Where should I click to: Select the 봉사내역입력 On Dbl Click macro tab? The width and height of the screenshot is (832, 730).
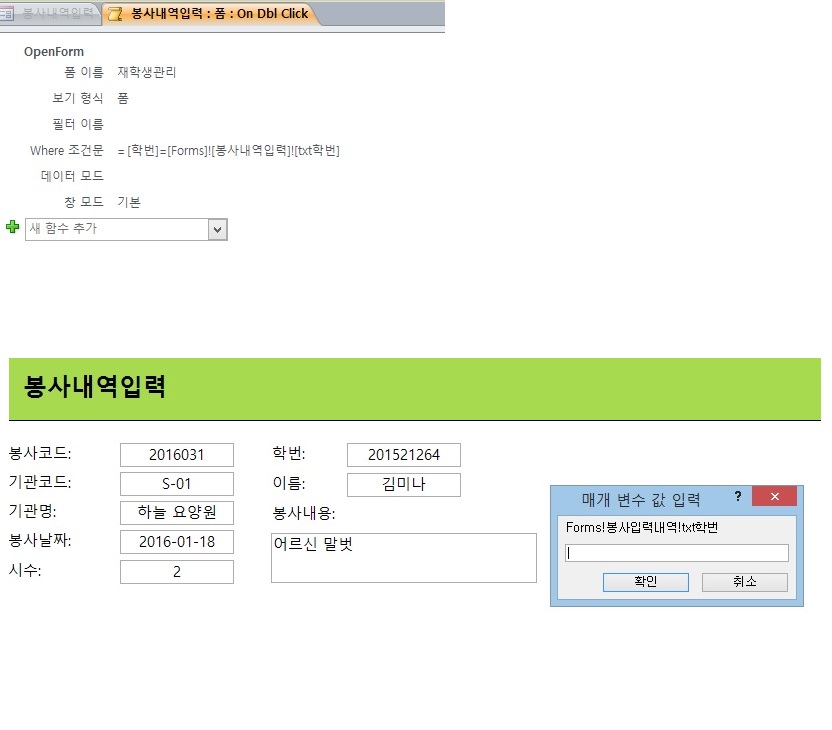click(217, 14)
